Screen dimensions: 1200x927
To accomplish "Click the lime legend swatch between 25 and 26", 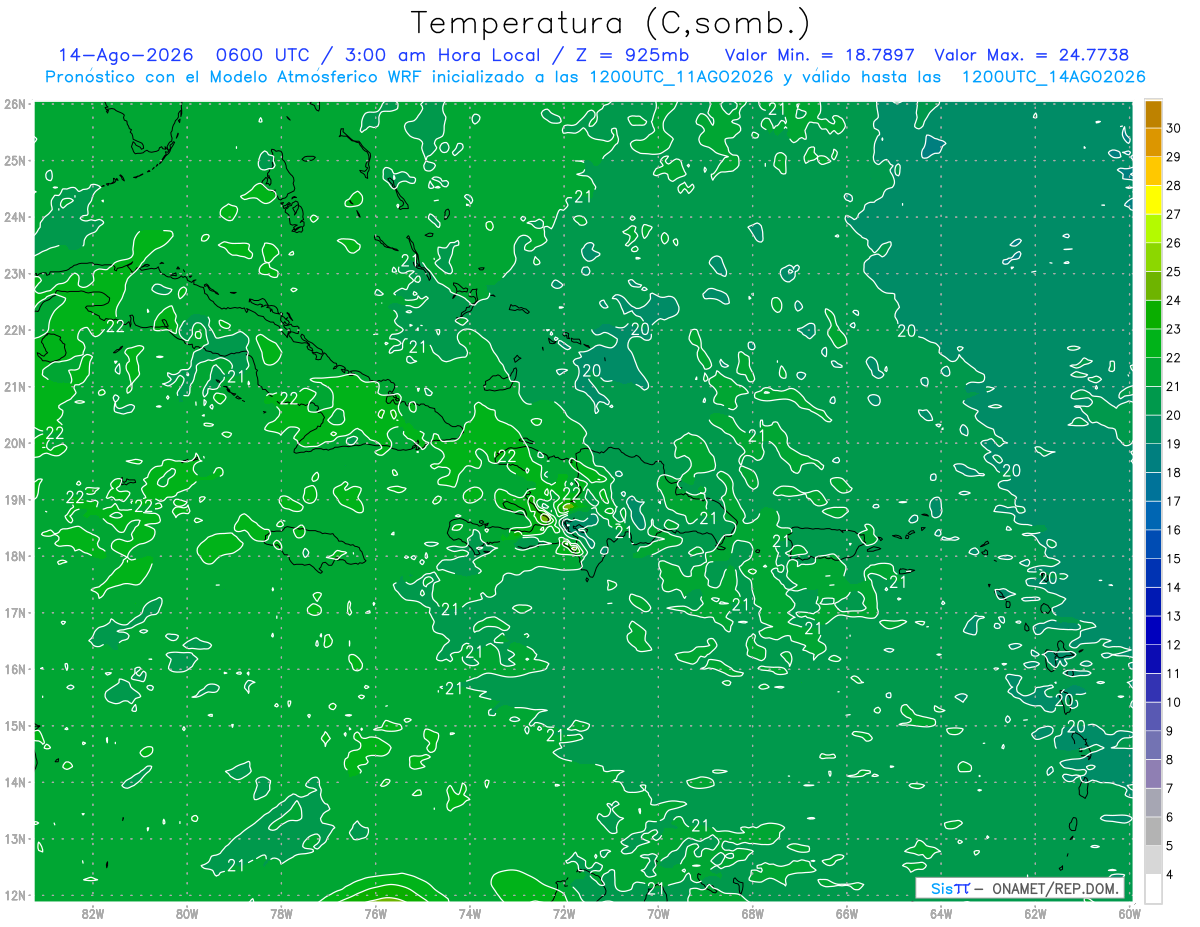I will pyautogui.click(x=1153, y=258).
